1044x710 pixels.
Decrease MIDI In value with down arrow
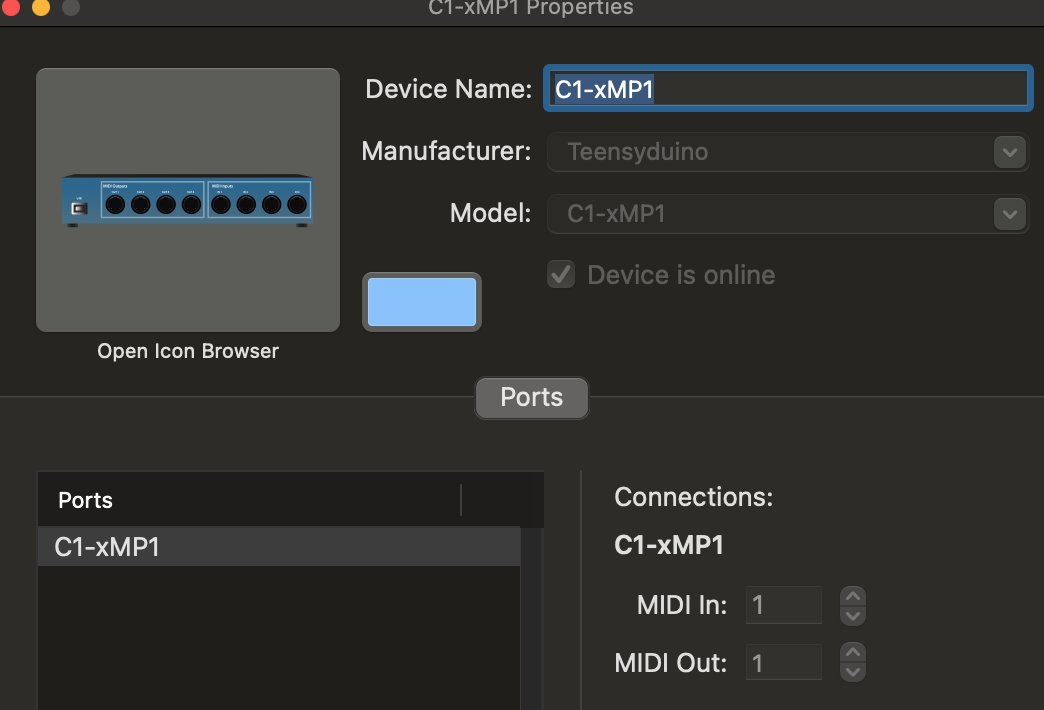click(x=852, y=614)
